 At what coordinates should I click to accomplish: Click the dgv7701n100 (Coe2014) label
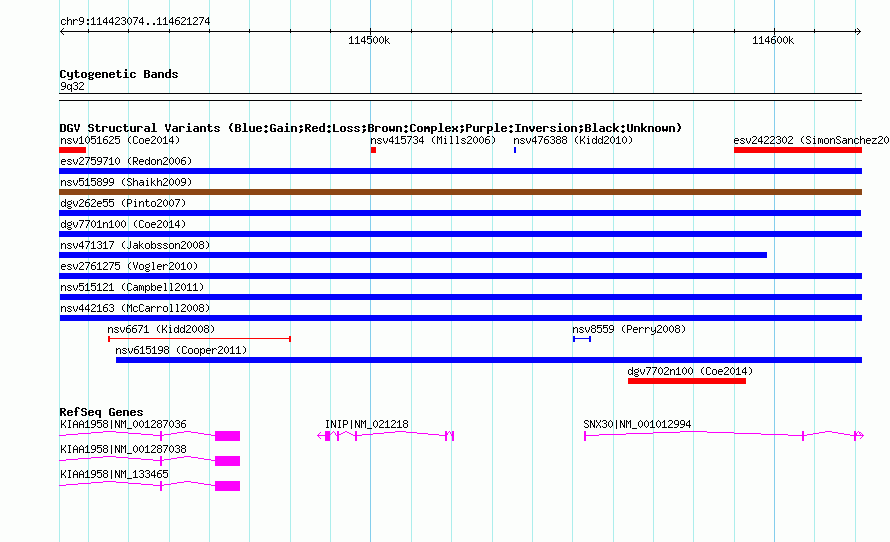(123, 224)
